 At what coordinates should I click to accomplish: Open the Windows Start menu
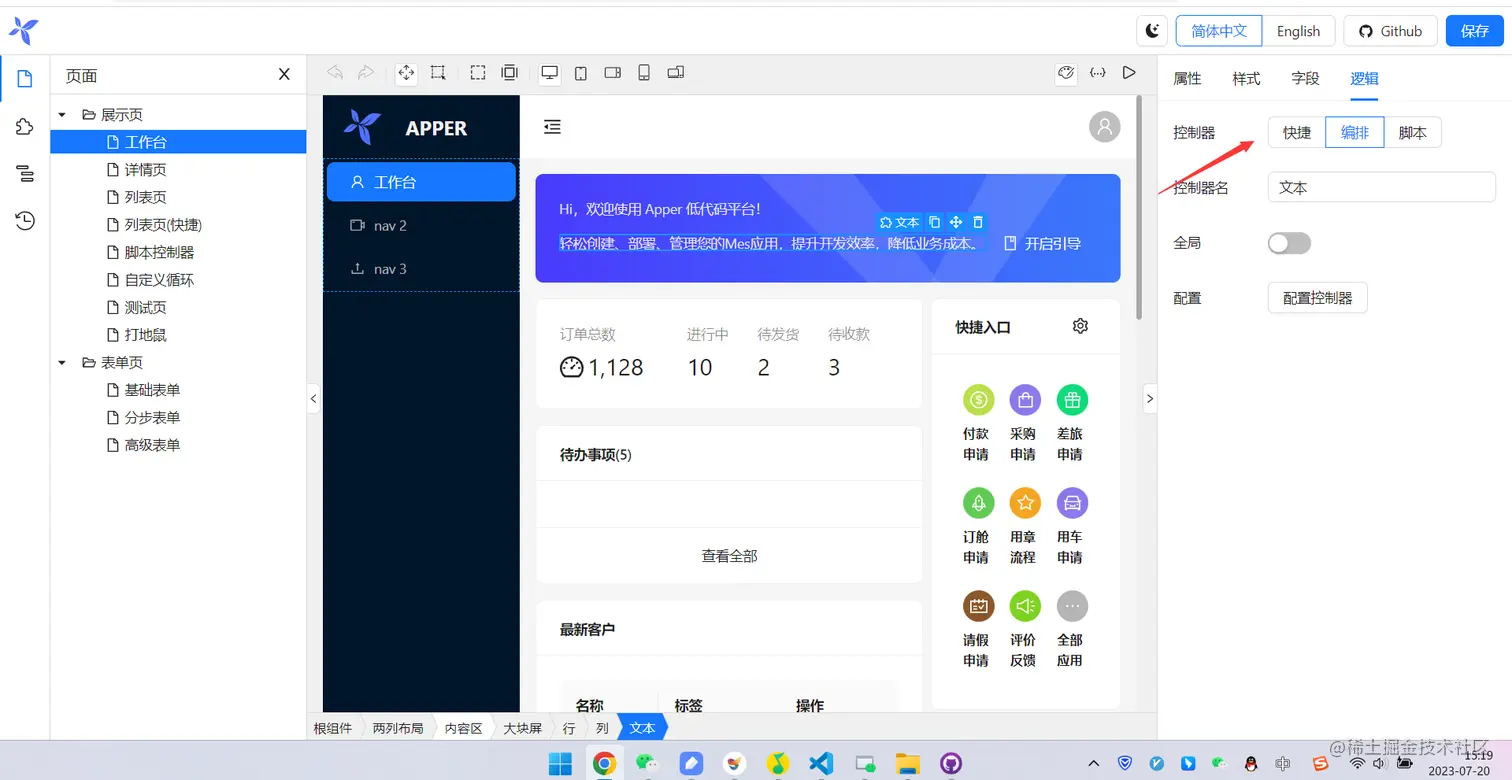(560, 764)
